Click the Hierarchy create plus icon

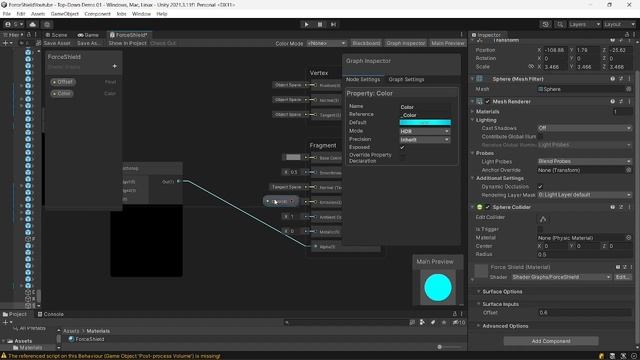point(6,43)
